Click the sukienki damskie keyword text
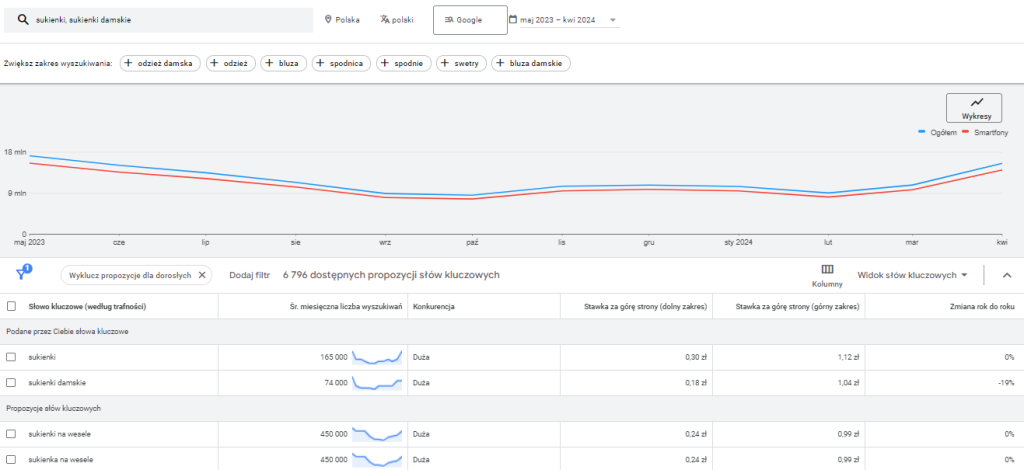Image resolution: width=1024 pixels, height=470 pixels. (57, 383)
